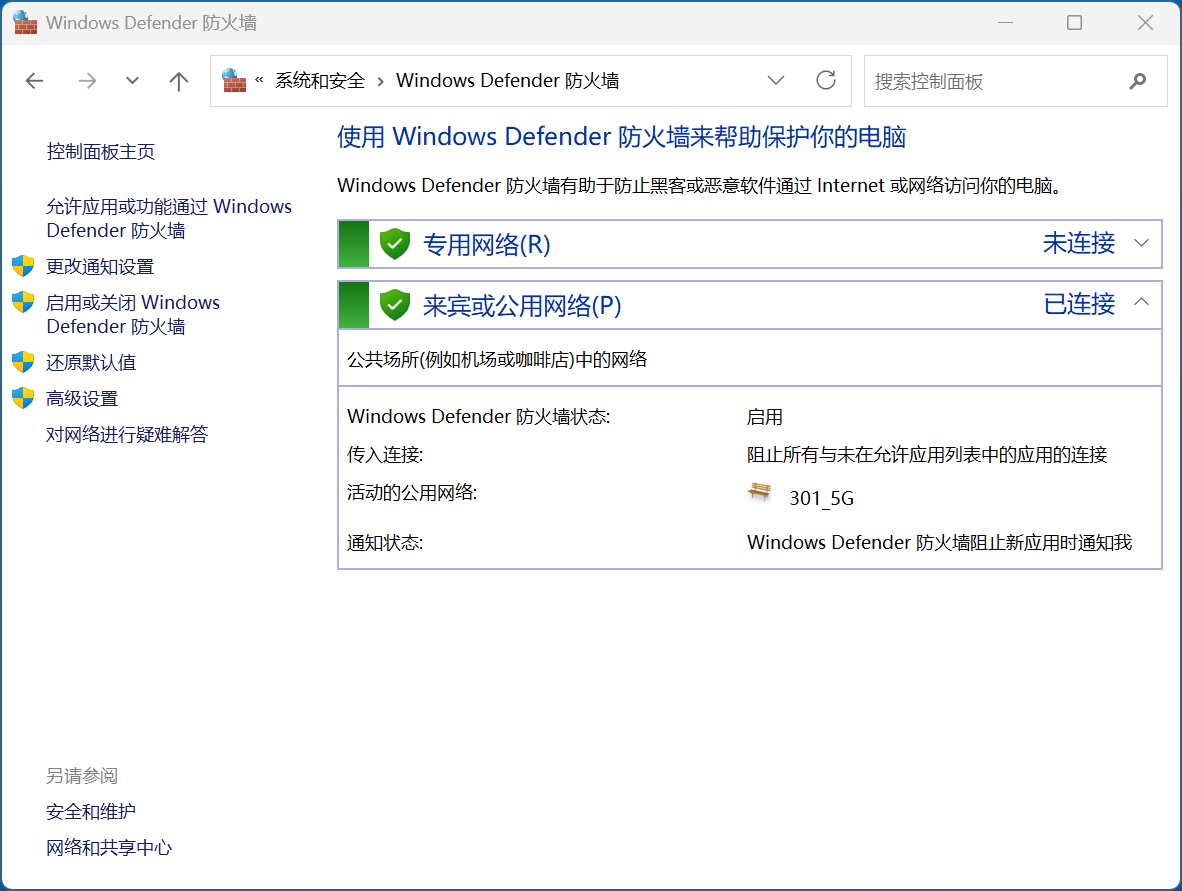Go back using the back arrow
The image size is (1182, 891).
pos(34,81)
